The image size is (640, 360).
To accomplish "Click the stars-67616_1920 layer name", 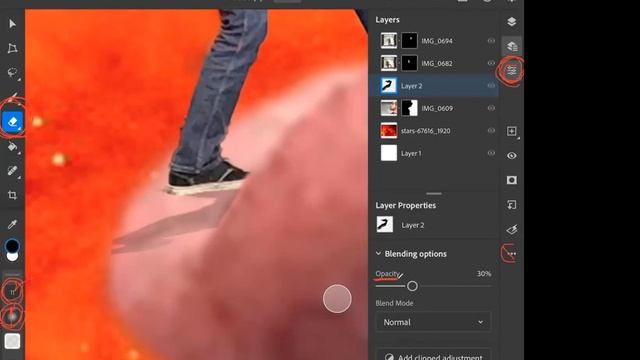I will point(425,131).
